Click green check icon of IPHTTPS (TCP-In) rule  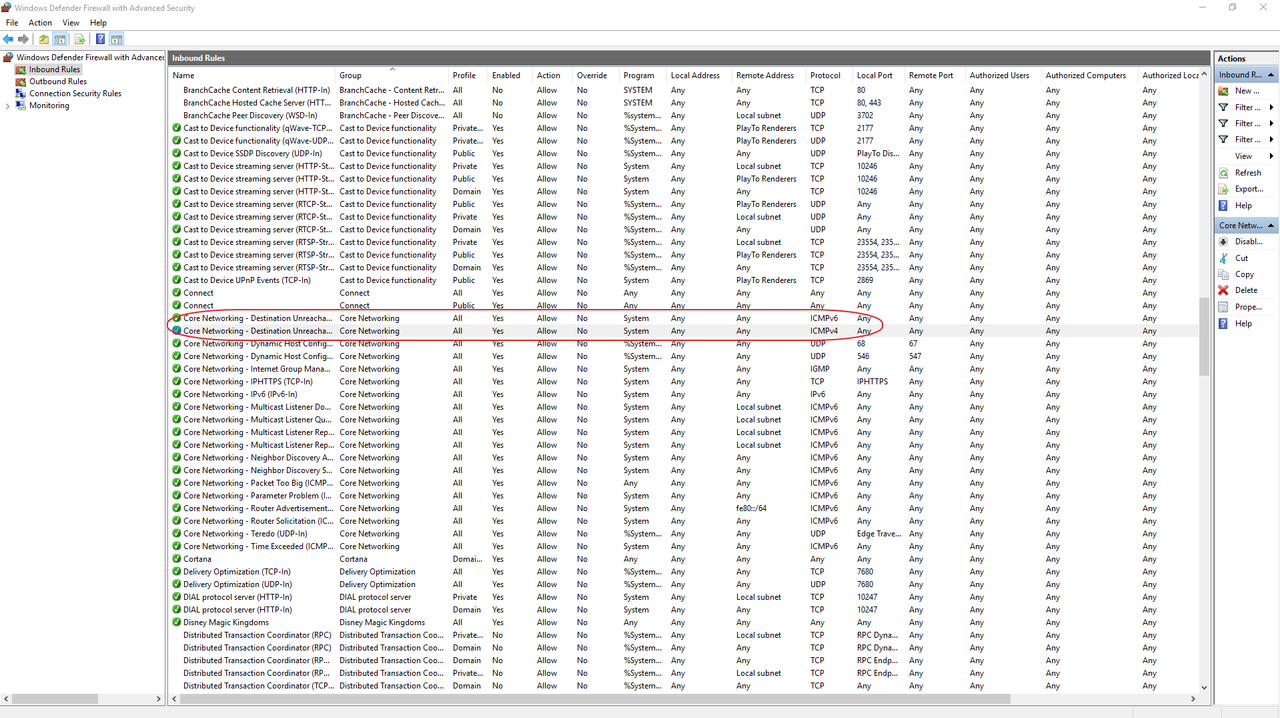tap(177, 382)
